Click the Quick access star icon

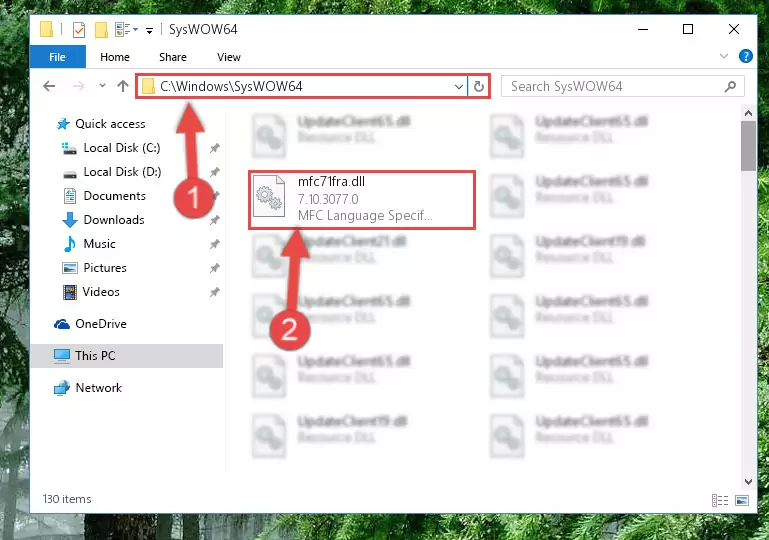pyautogui.click(x=63, y=124)
